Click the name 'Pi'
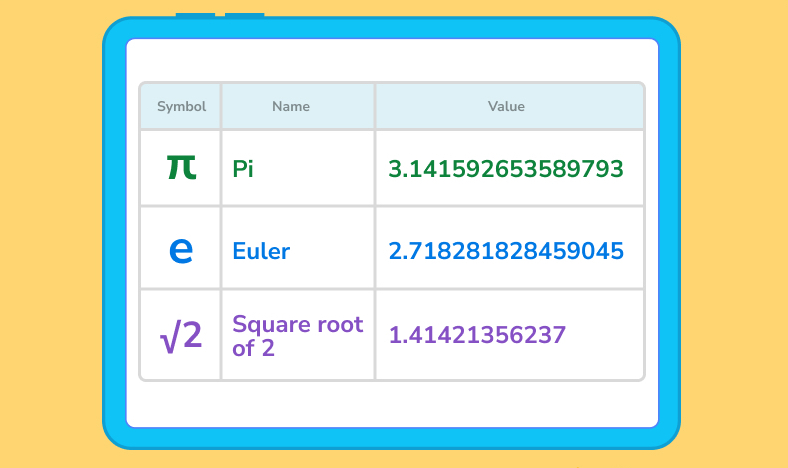The width and height of the screenshot is (788, 468). [x=243, y=169]
